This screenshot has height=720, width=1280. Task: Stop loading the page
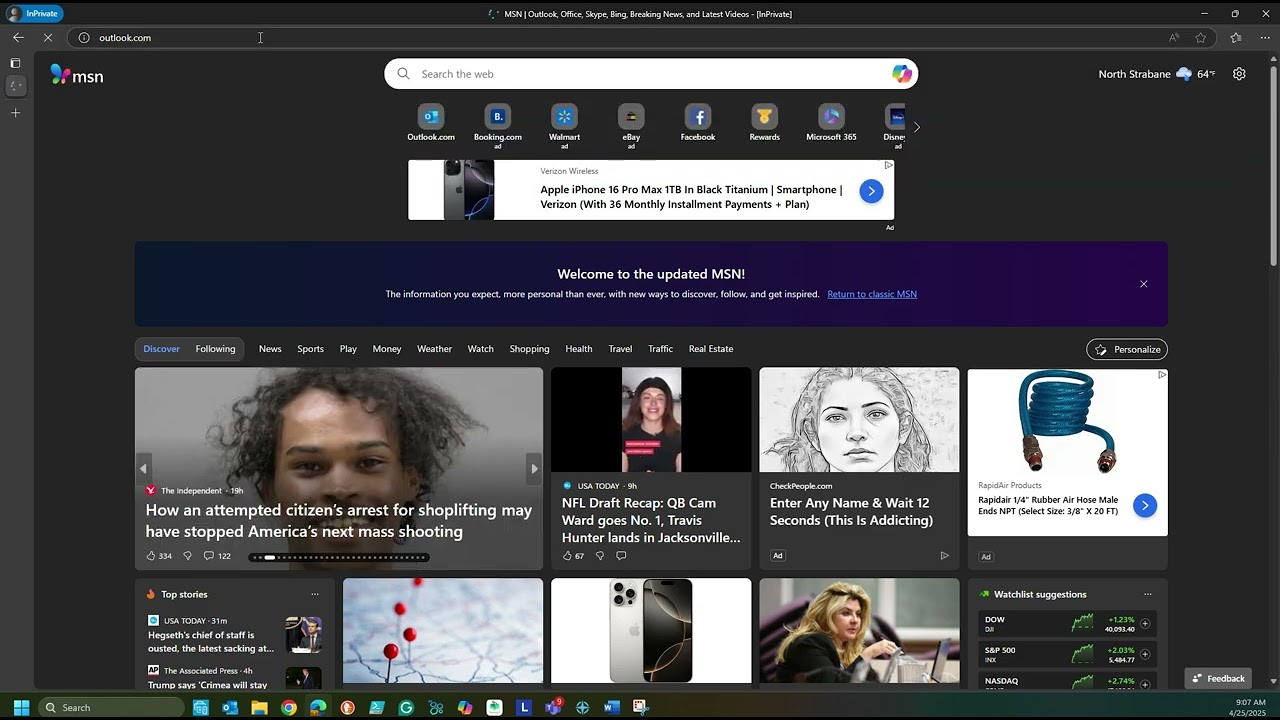click(x=47, y=37)
